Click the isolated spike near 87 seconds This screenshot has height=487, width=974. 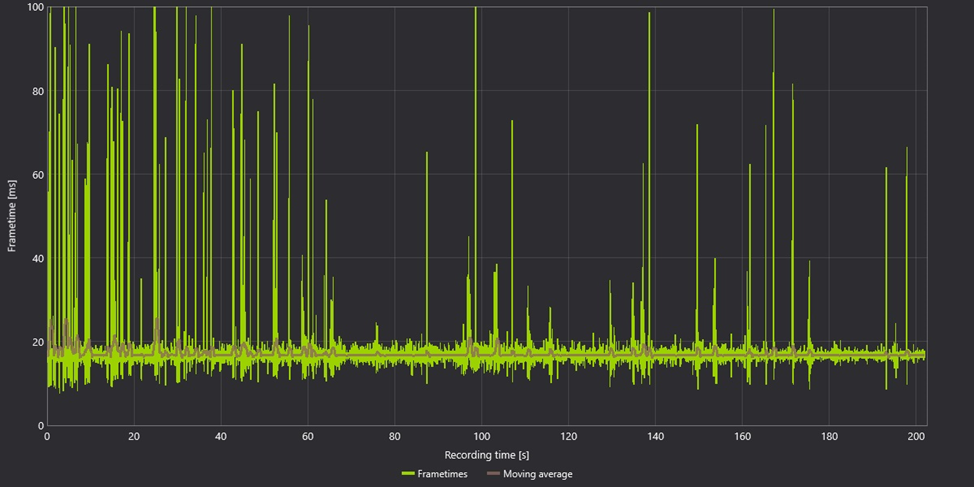click(x=427, y=153)
